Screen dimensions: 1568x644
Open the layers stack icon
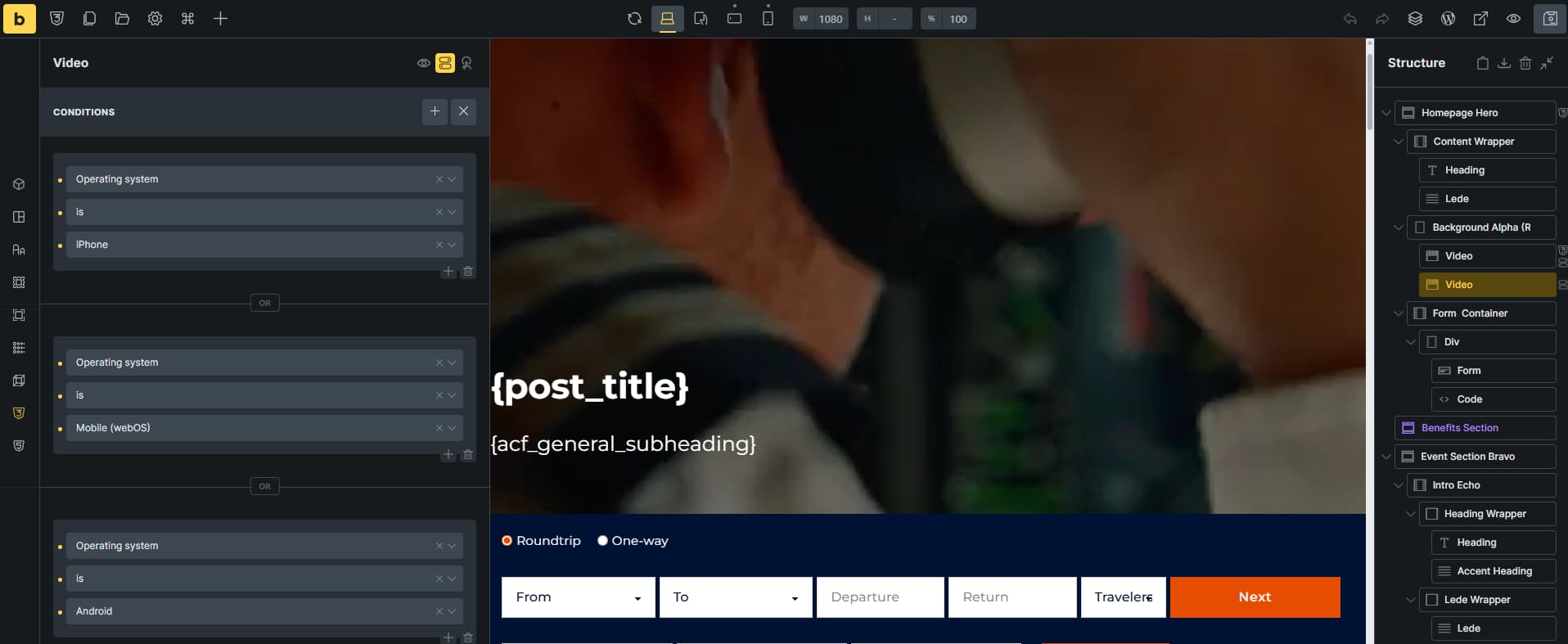tap(1415, 19)
